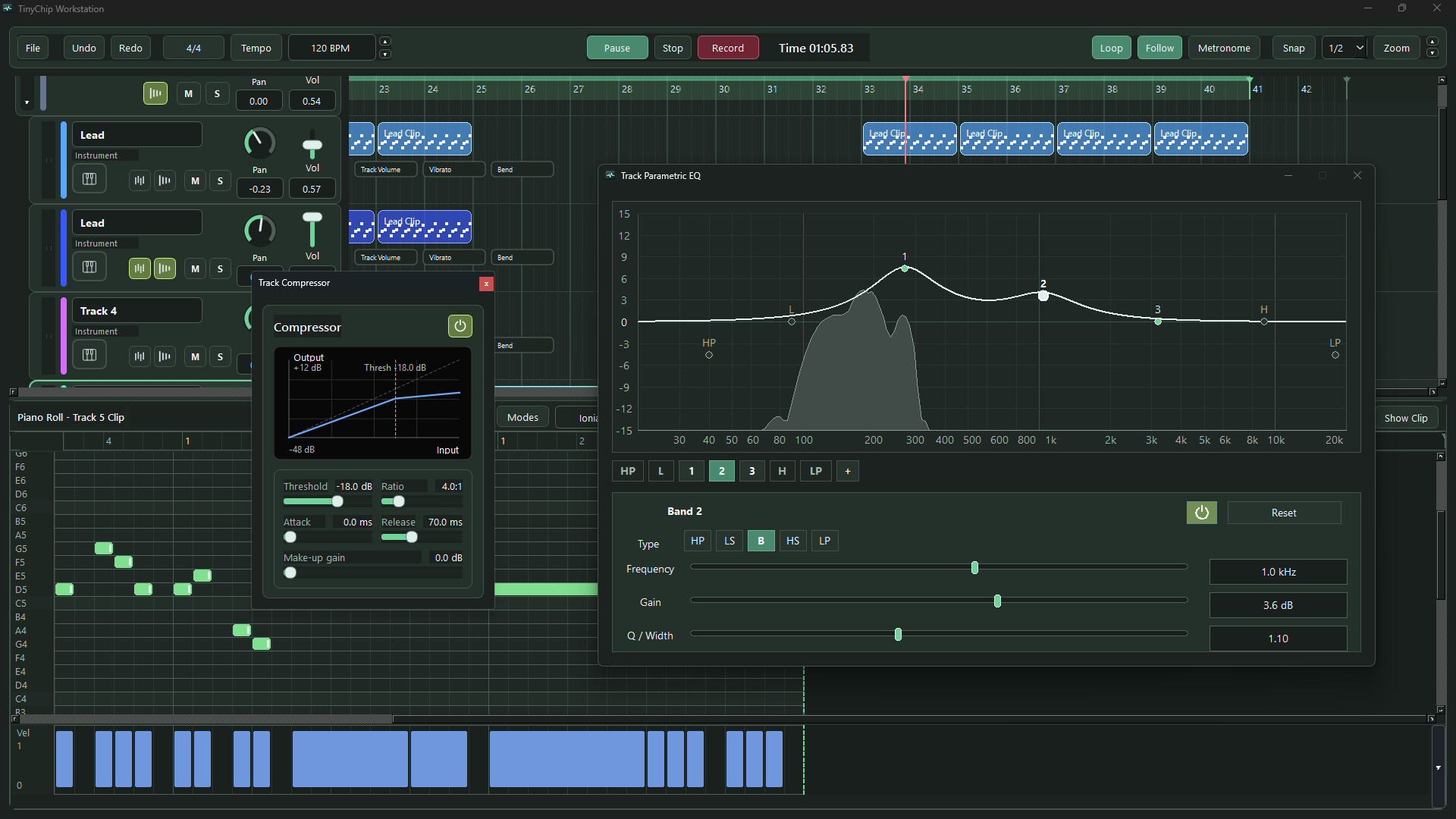The image size is (1456, 819).
Task: Click the compressor Threshold slider handle
Action: [x=337, y=501]
